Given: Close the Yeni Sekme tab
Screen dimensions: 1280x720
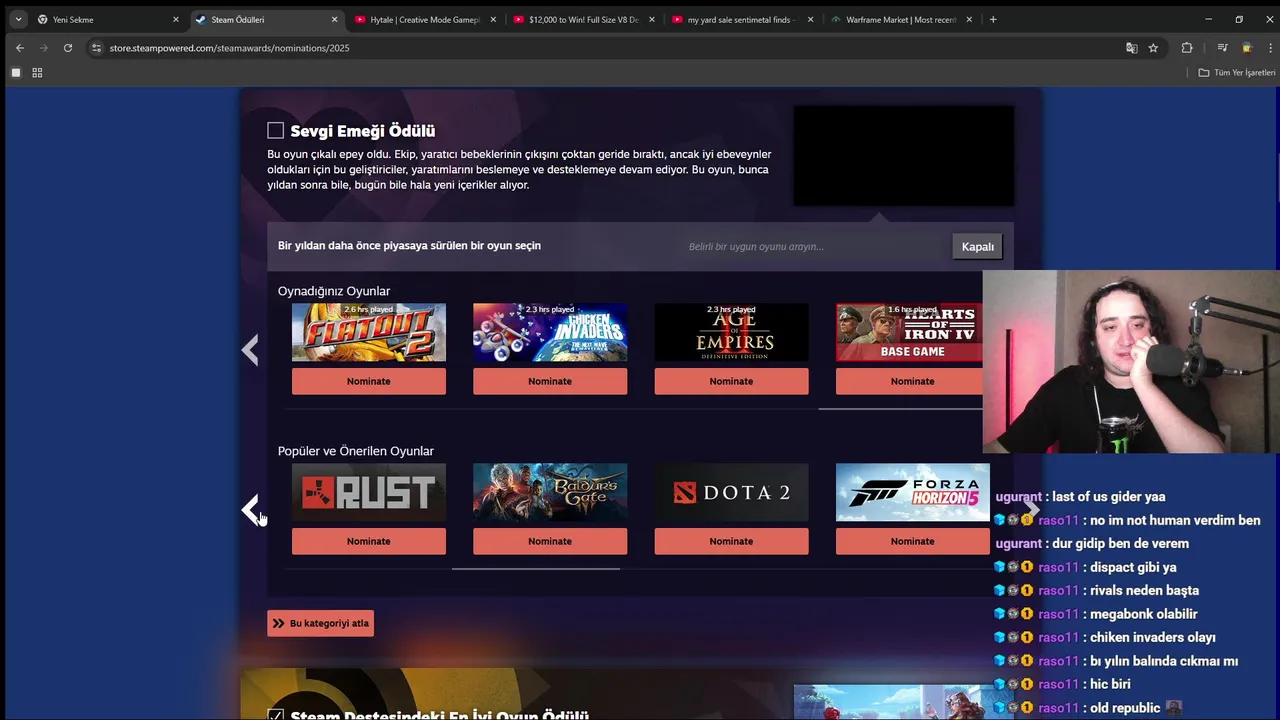Looking at the screenshot, I should tap(176, 19).
